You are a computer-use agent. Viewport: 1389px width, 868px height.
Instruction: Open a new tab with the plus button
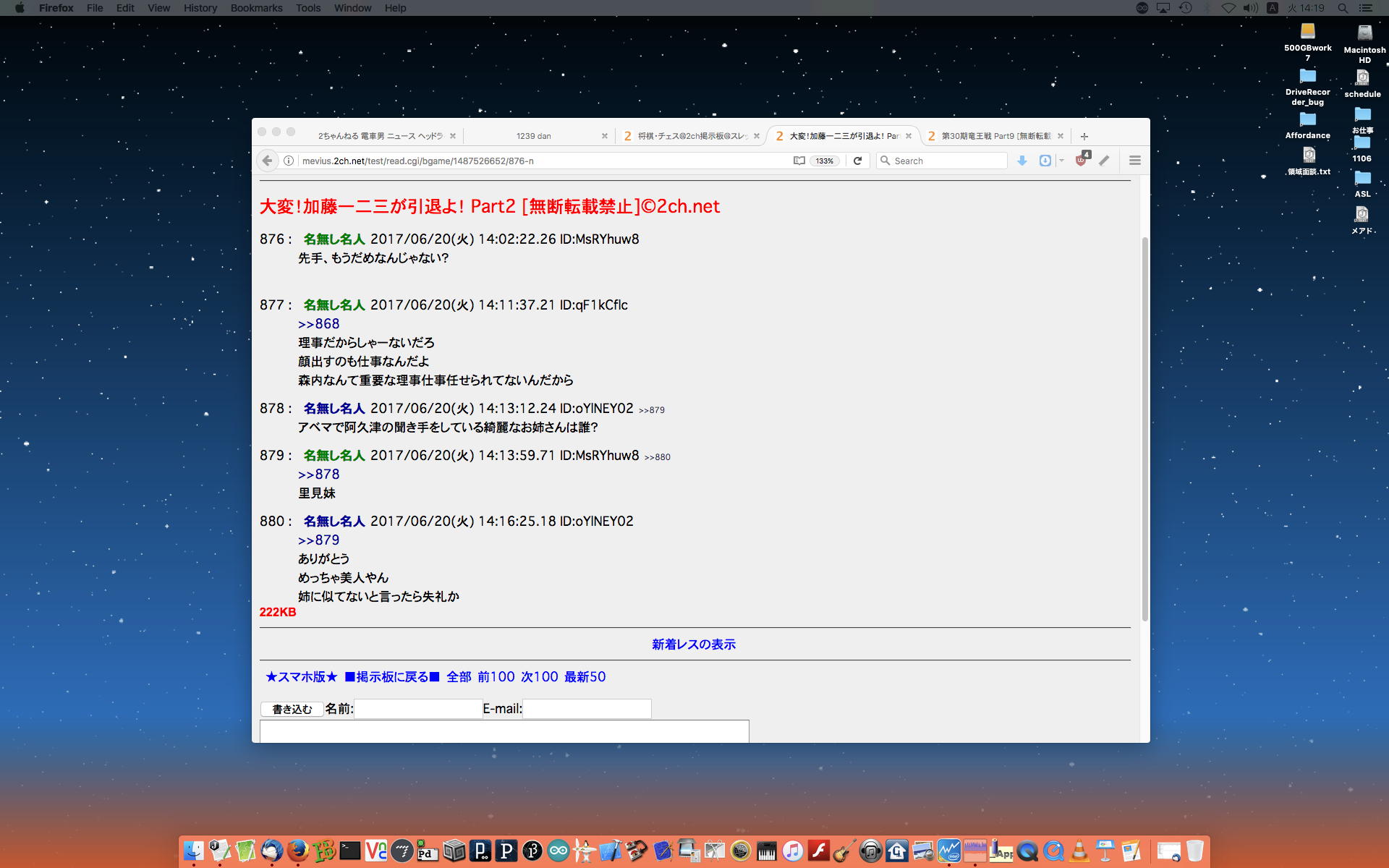click(1084, 136)
